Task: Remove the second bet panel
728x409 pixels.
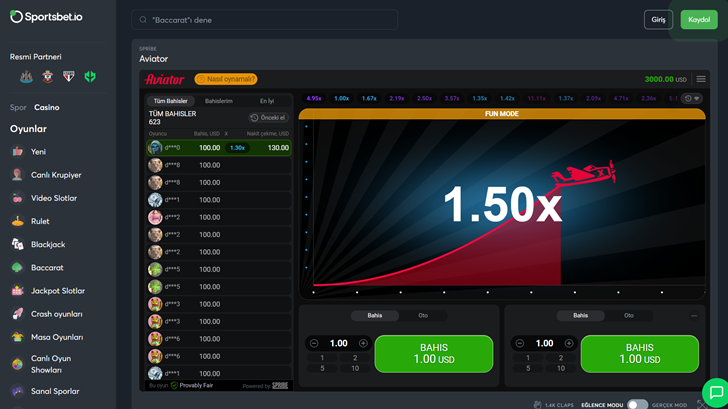Action: 694,316
